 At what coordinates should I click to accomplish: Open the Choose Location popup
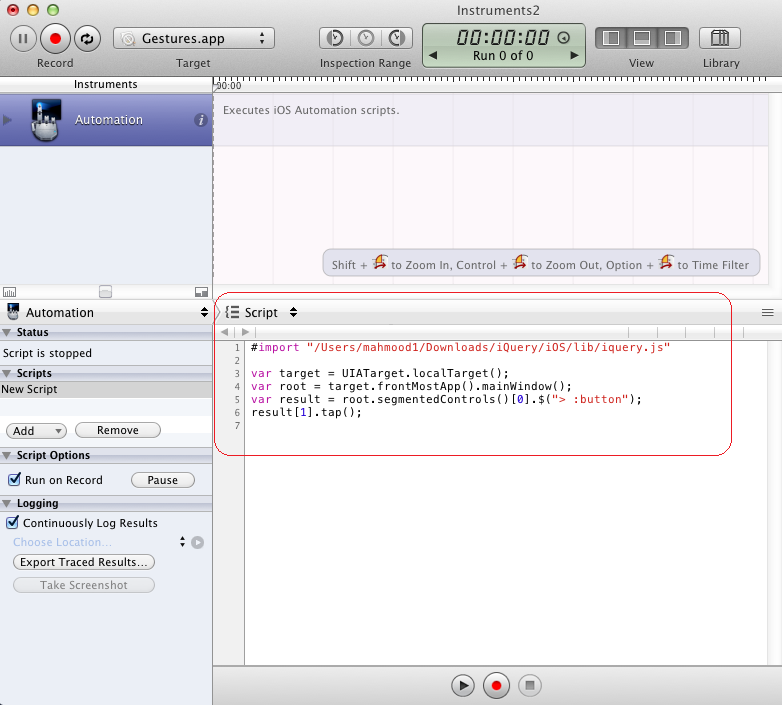(x=99, y=542)
